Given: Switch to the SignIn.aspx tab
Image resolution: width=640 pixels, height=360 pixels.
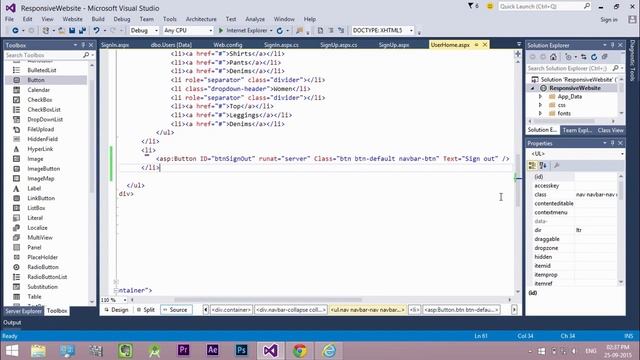Looking at the screenshot, I should [115, 45].
